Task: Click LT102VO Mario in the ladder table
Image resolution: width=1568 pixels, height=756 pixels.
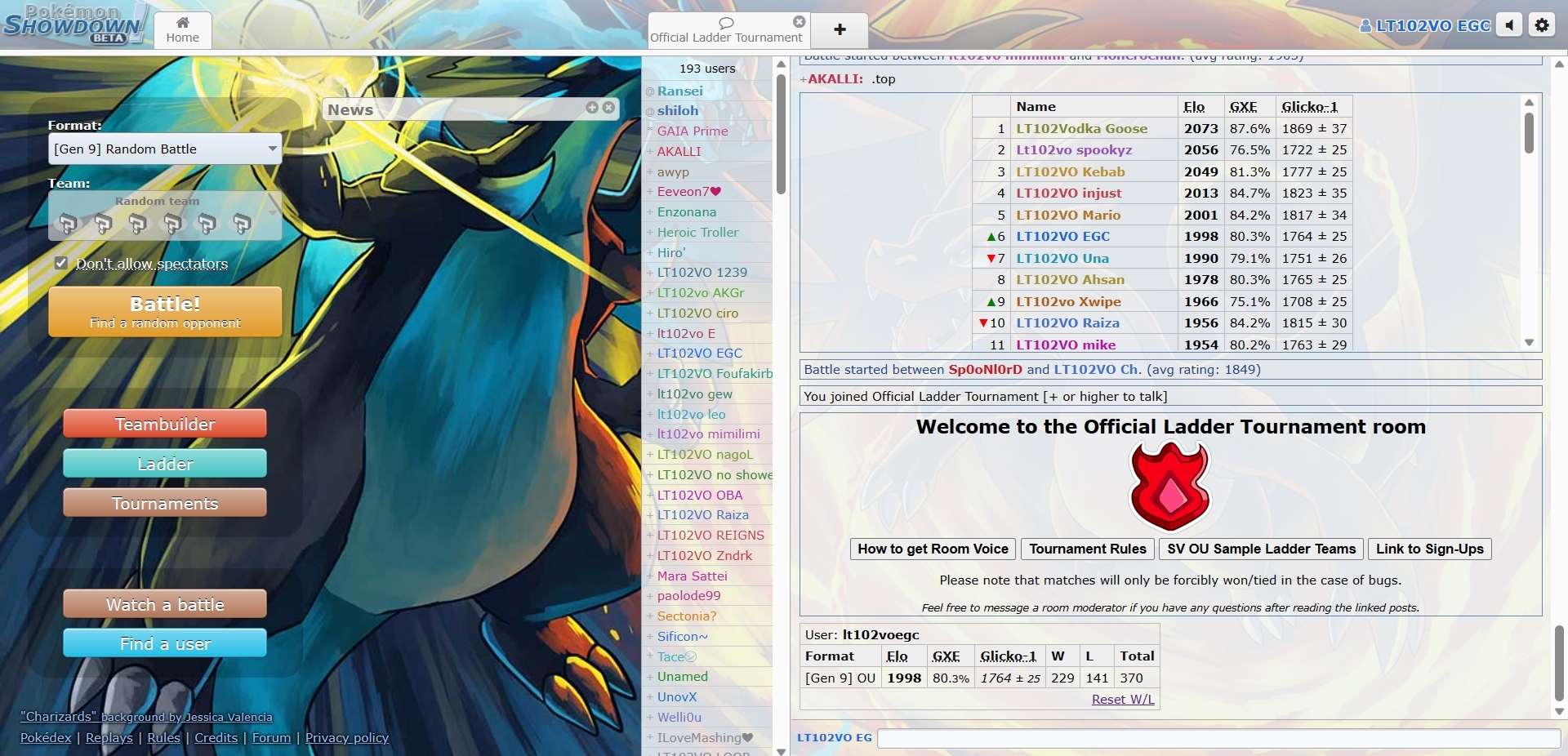Action: [1068, 216]
